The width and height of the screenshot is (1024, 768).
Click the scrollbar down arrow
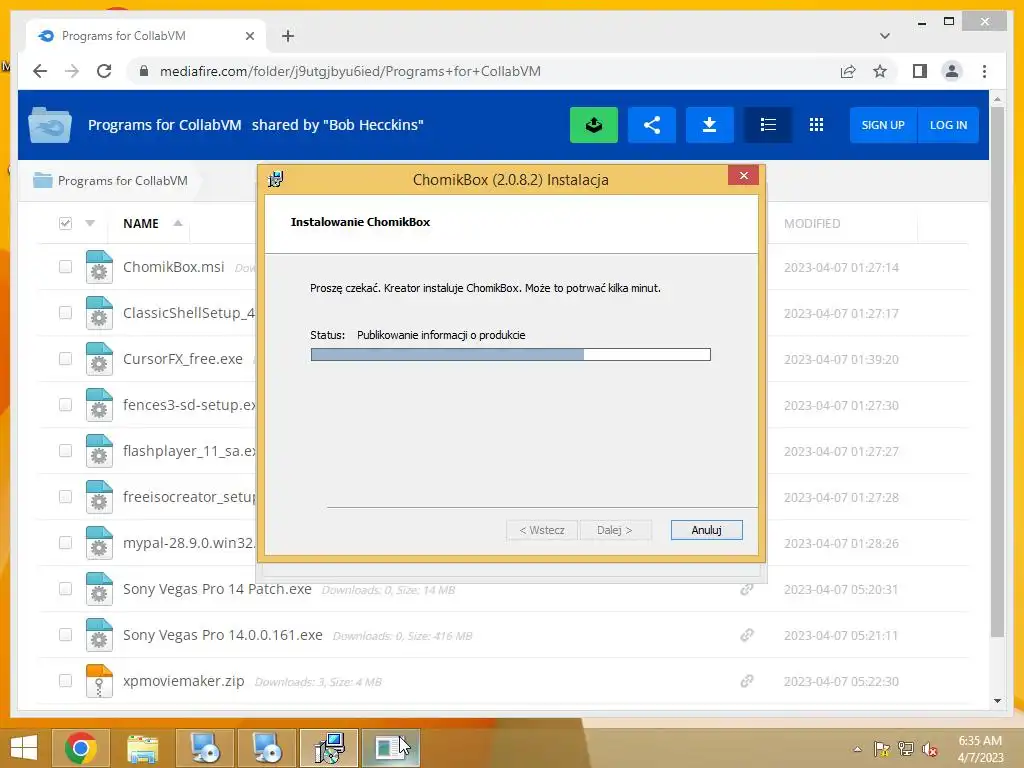pyautogui.click(x=997, y=701)
